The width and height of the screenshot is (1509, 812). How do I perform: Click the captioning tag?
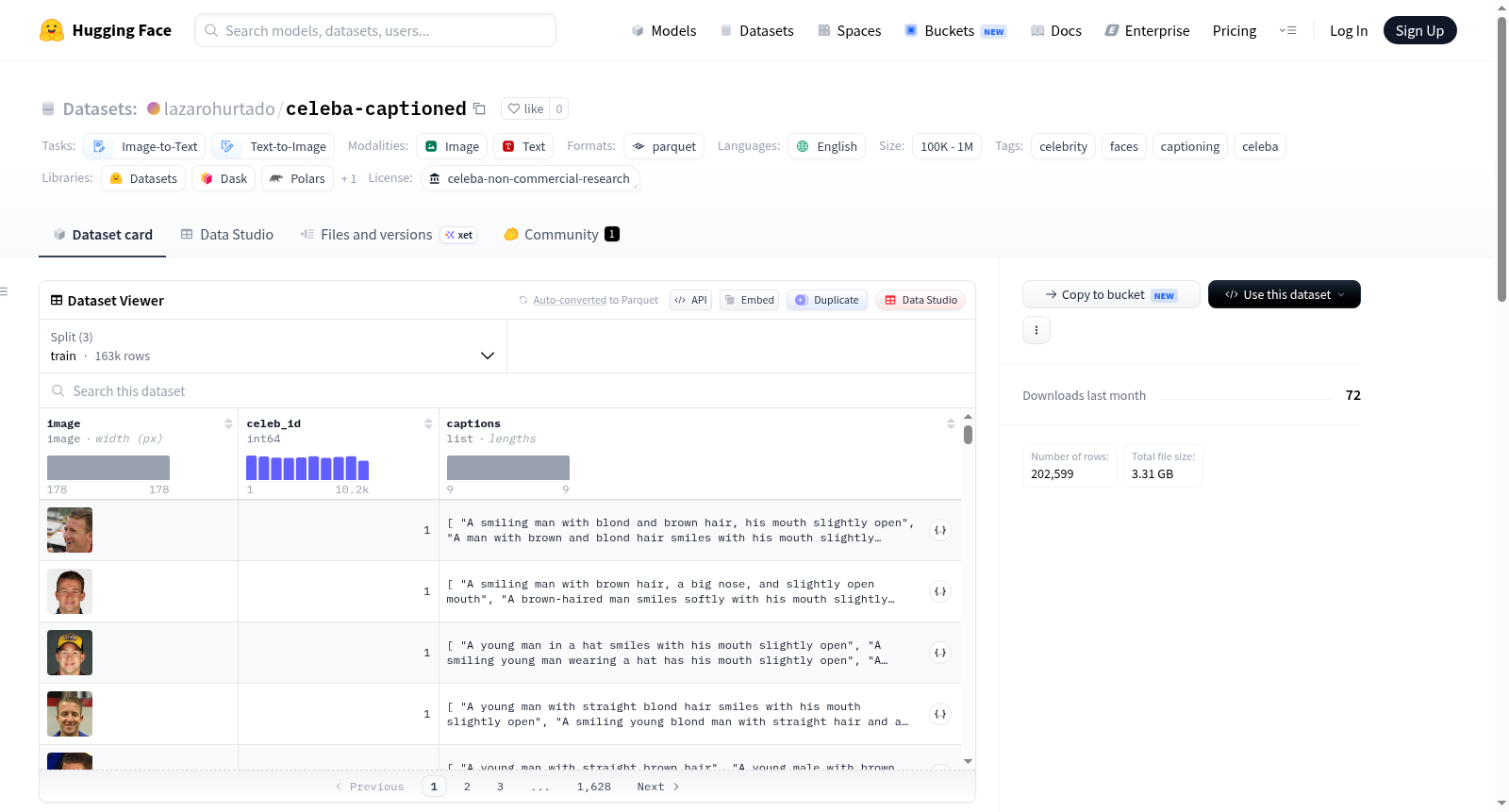click(1189, 146)
